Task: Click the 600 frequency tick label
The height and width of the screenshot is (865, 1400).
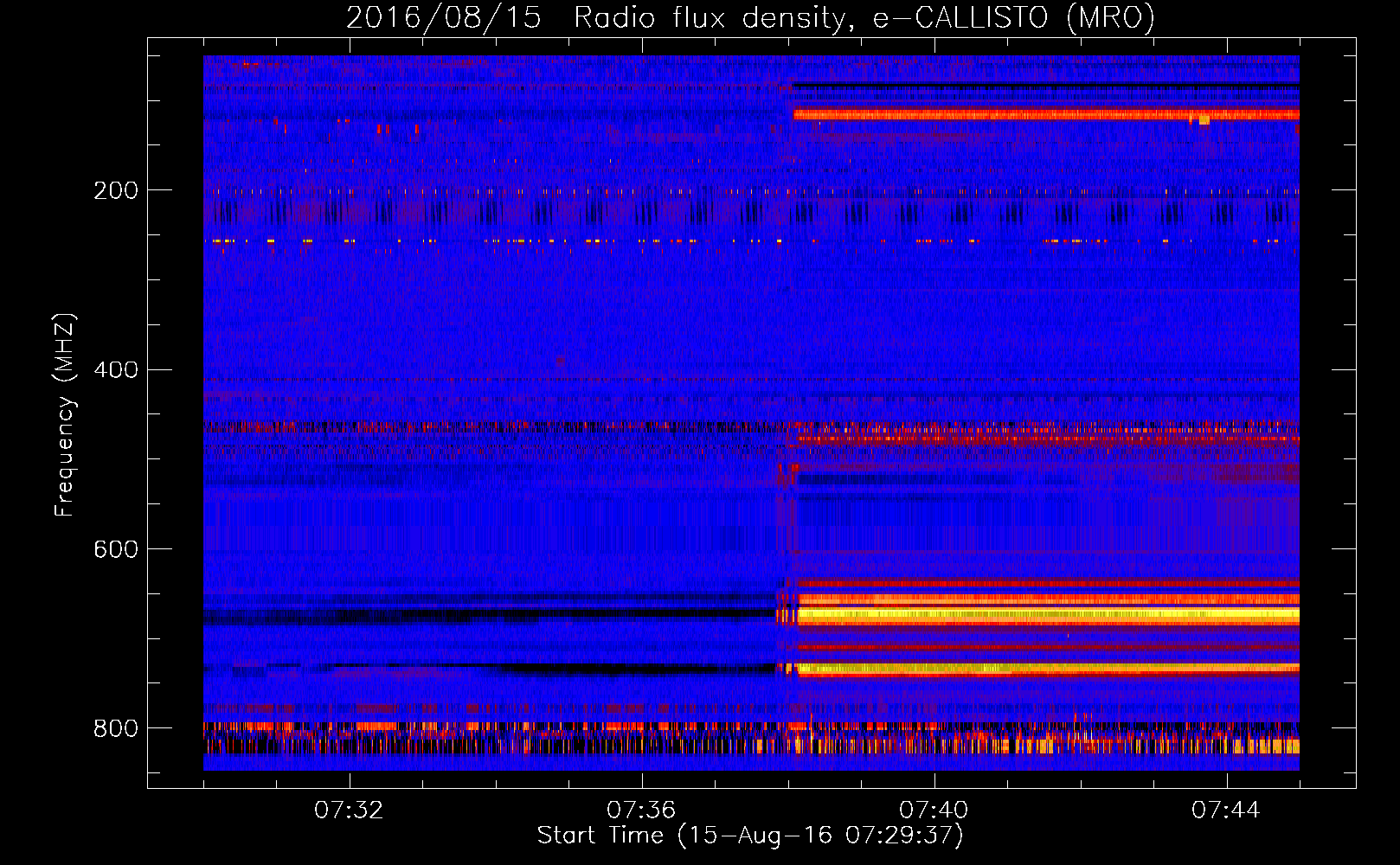Action: click(116, 549)
